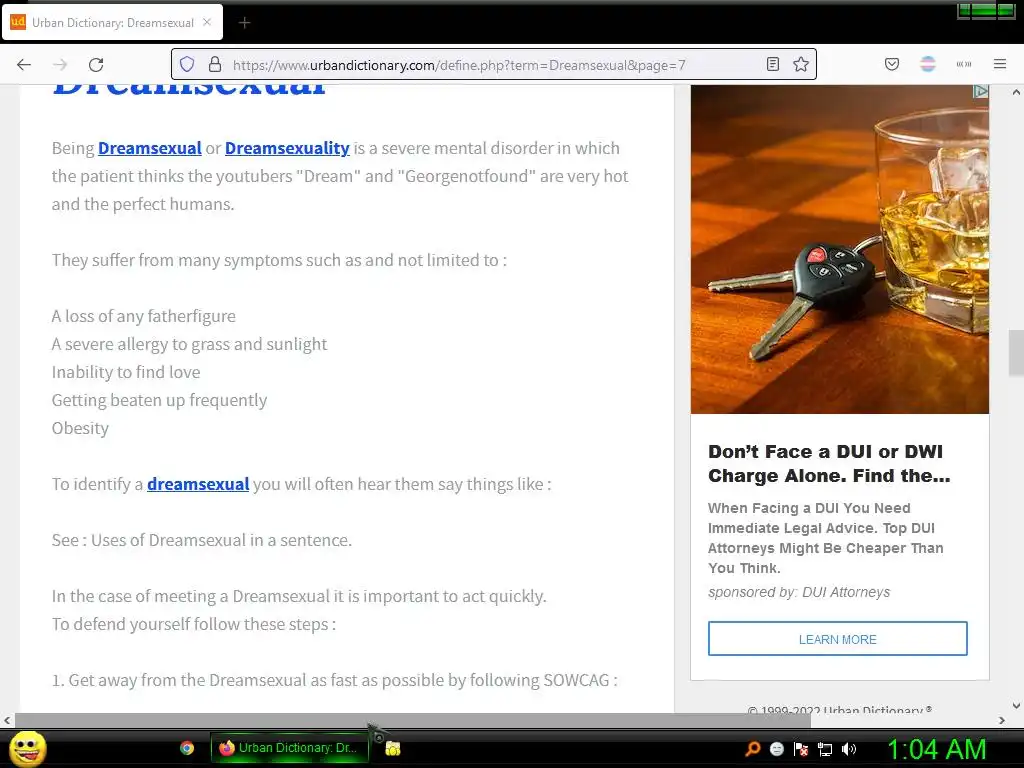Image resolution: width=1024 pixels, height=768 pixels.
Task: Open the flag with red X tray icon
Action: pyautogui.click(x=801, y=749)
